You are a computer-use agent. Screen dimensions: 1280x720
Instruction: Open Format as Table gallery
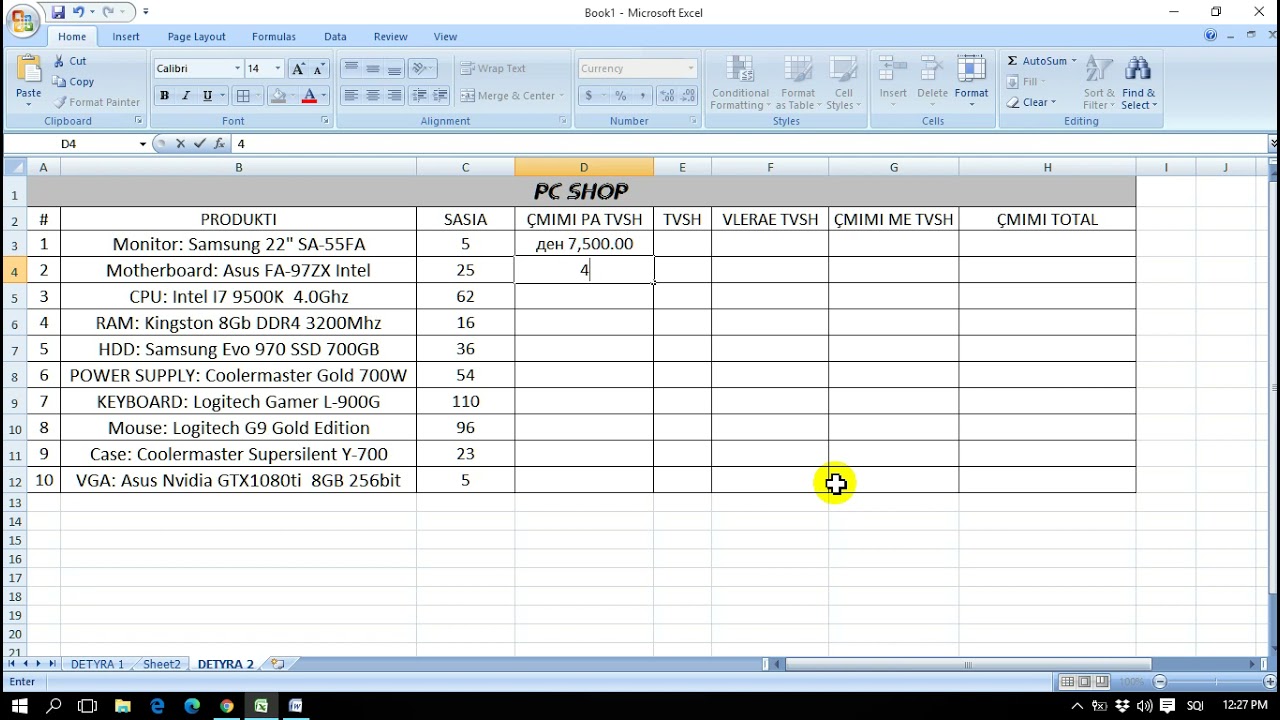pyautogui.click(x=798, y=82)
